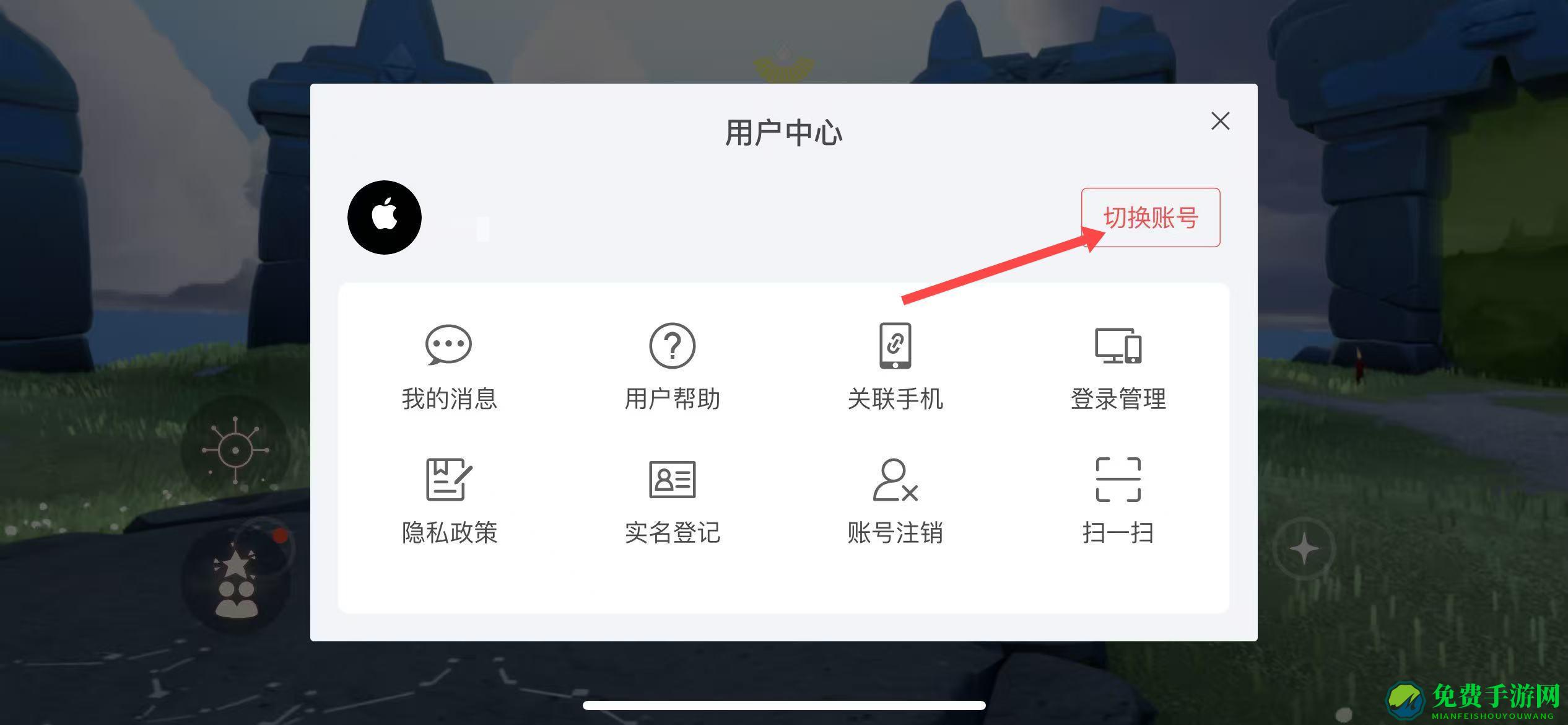Image resolution: width=1568 pixels, height=725 pixels.
Task: Tap the 实名登记 ID card icon
Action: click(x=672, y=479)
